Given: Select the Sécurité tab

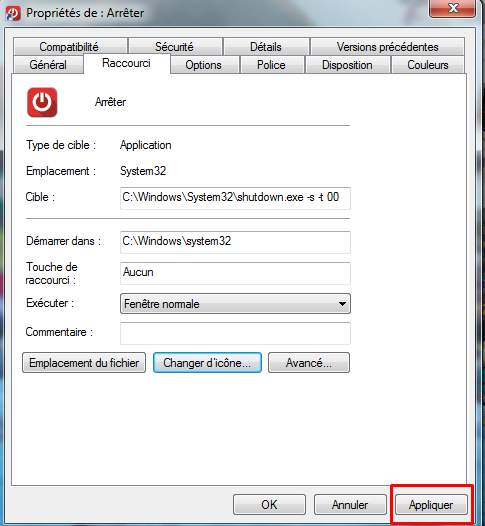Looking at the screenshot, I should [x=174, y=47].
